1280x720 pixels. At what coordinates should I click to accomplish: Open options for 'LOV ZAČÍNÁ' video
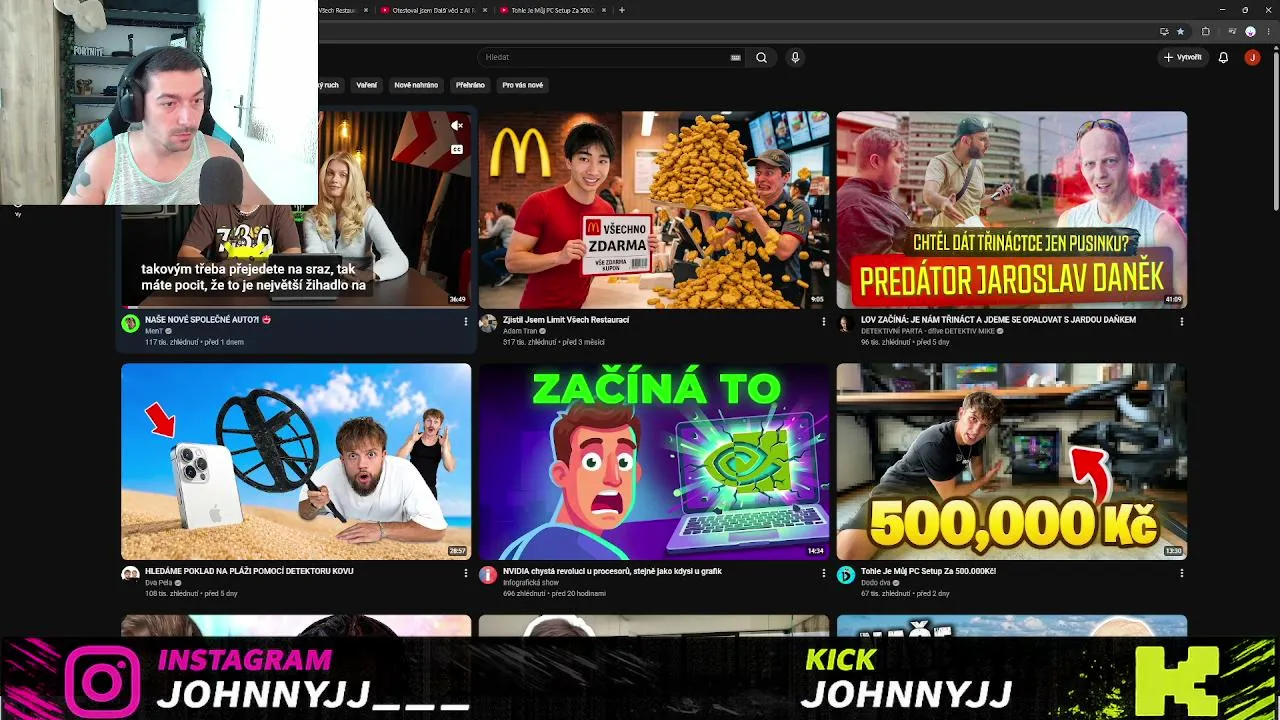pos(1181,322)
